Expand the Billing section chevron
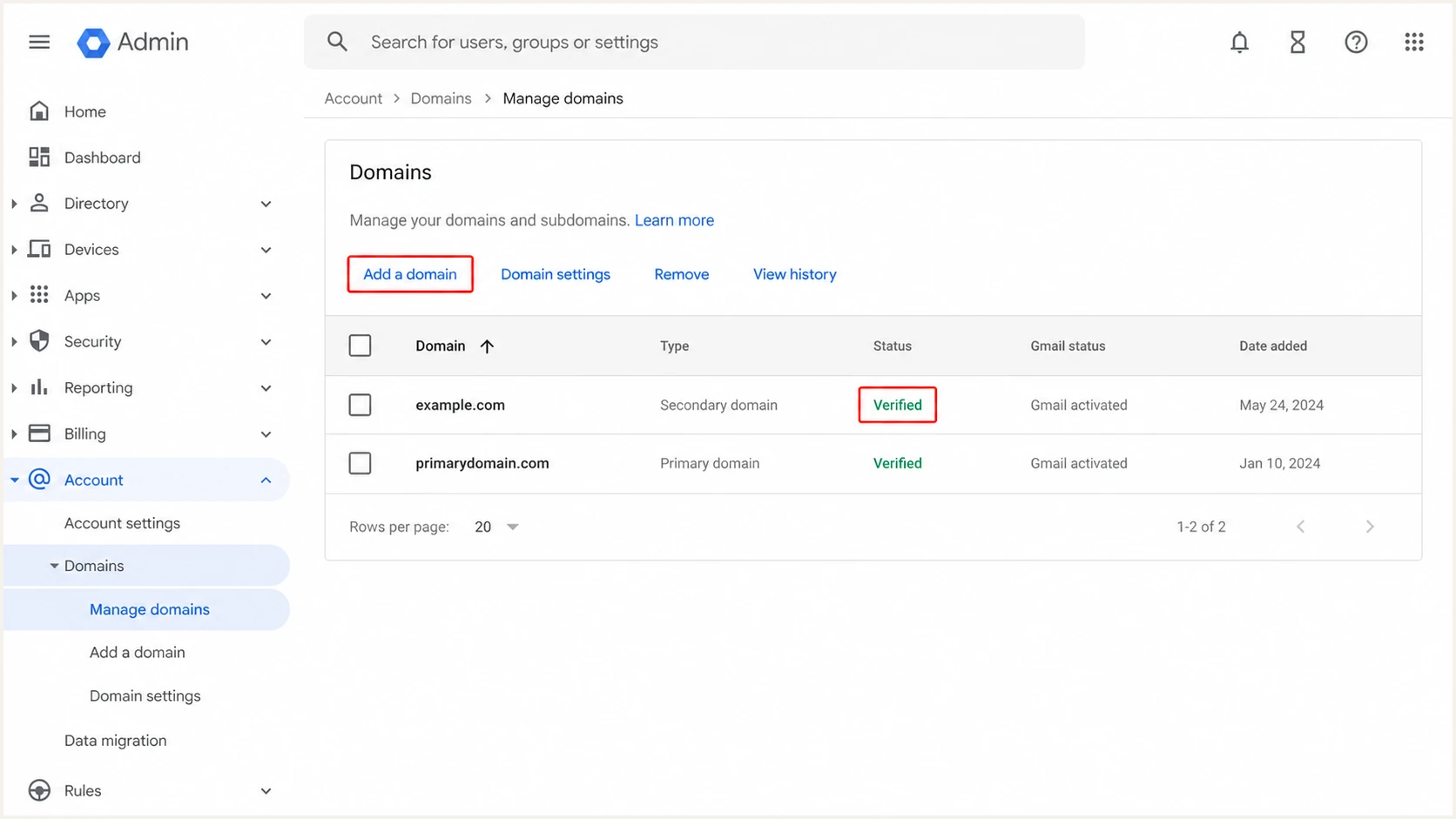 pos(266,434)
